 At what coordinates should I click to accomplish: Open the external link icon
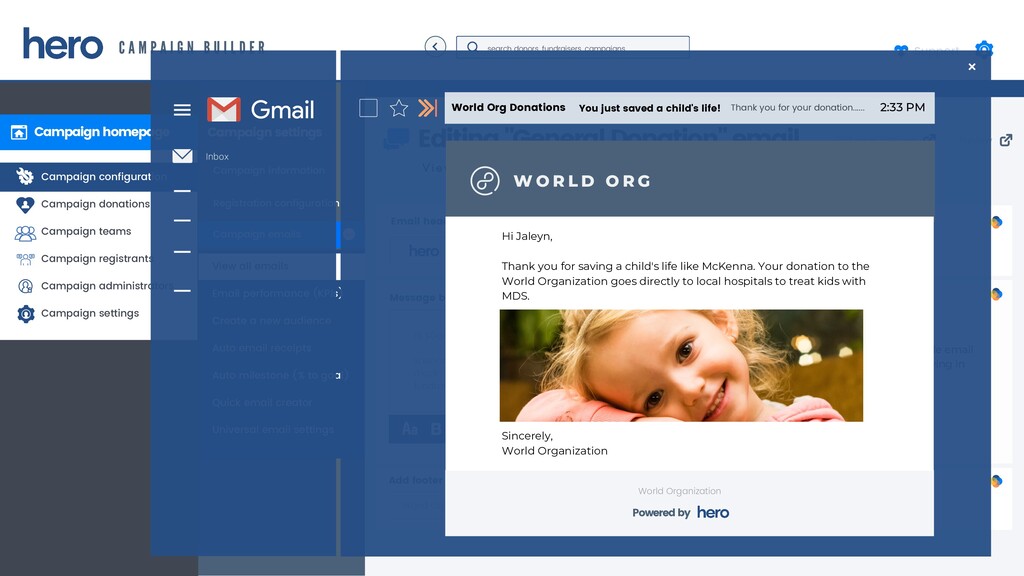[1006, 140]
